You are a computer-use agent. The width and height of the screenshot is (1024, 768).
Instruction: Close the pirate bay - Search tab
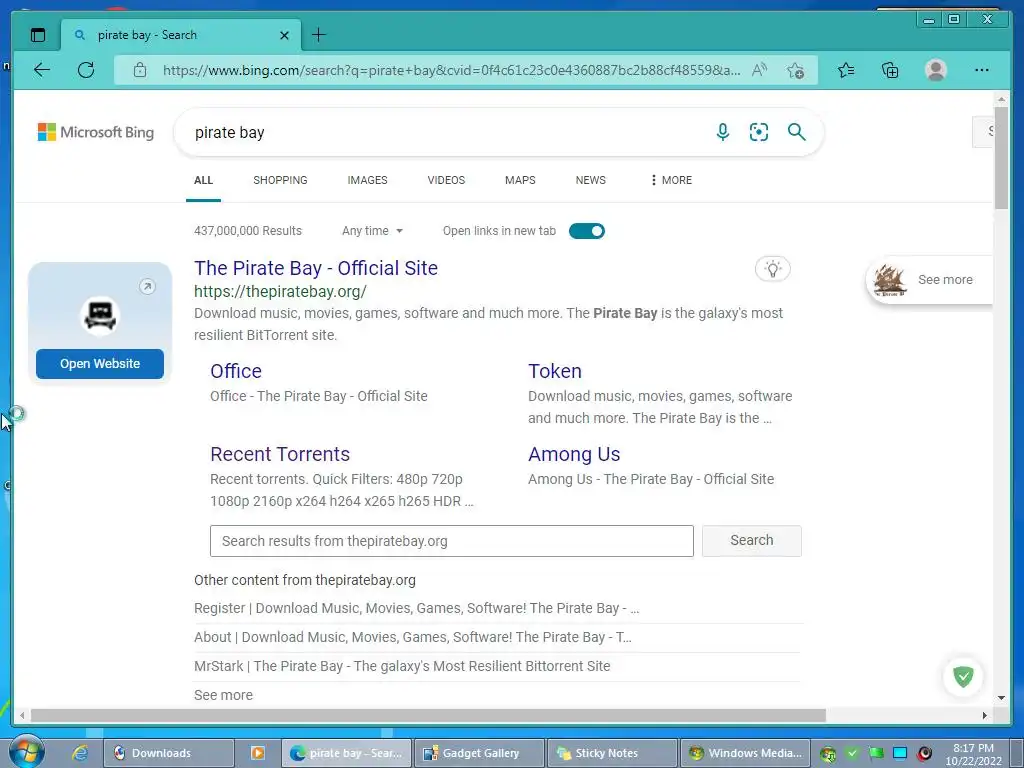click(284, 35)
